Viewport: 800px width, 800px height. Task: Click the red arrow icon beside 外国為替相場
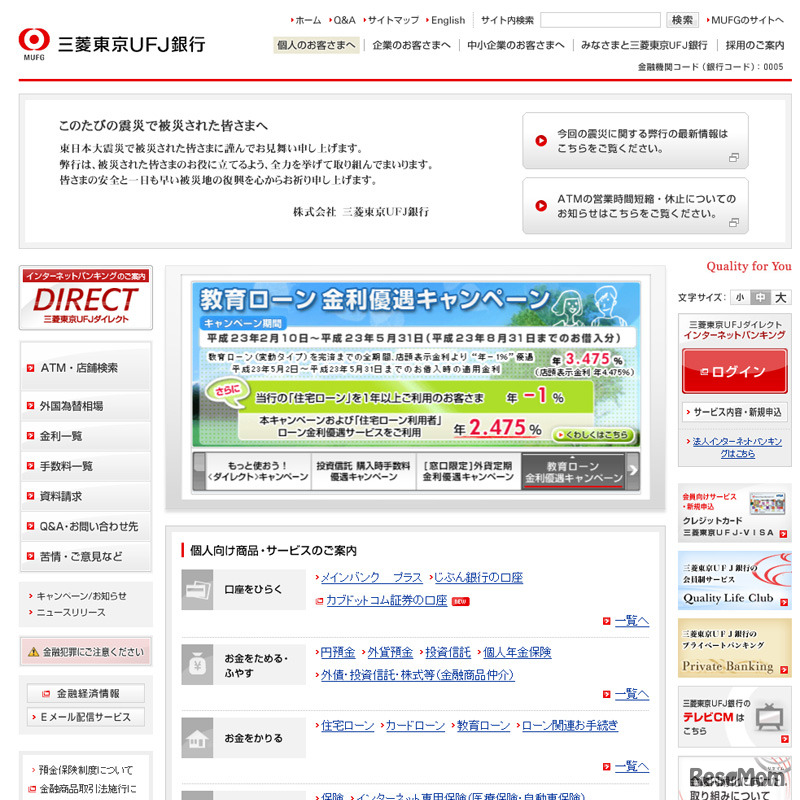click(x=31, y=406)
